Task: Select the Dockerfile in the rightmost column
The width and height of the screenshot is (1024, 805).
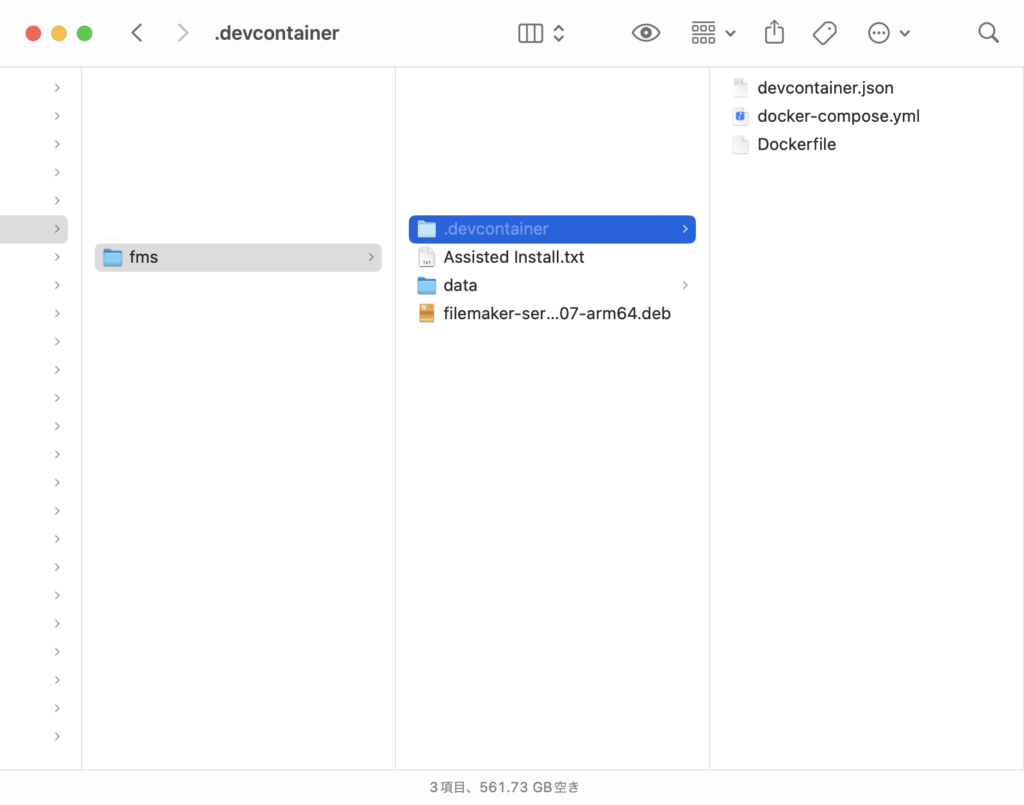Action: pyautogui.click(x=797, y=144)
